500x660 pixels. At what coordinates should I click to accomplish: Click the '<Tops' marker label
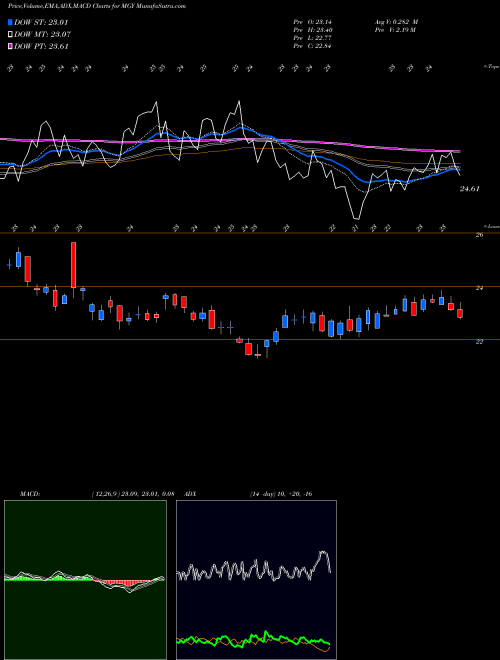(491, 67)
